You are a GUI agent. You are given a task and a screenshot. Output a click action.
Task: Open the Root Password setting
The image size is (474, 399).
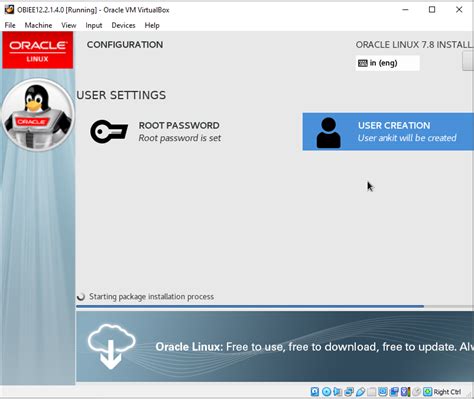156,132
